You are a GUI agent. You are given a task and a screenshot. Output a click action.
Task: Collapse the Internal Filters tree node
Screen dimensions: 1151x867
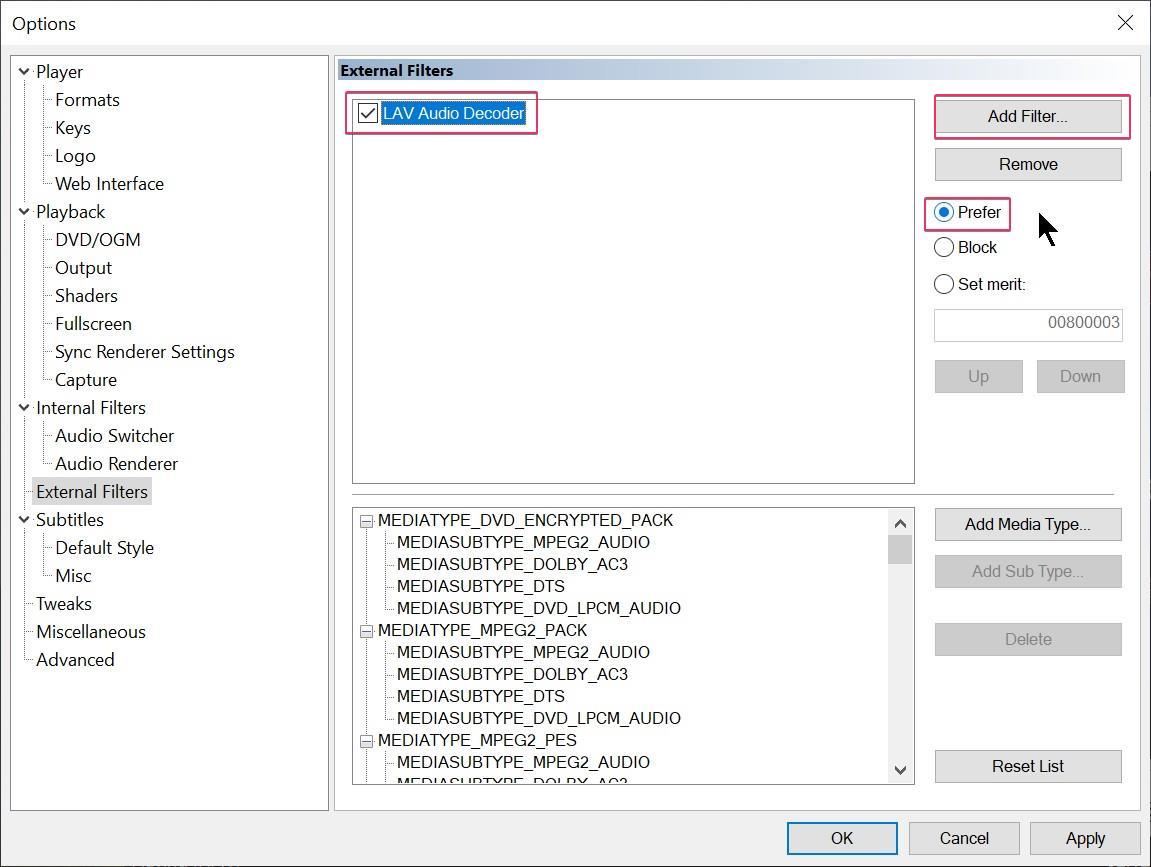[x=24, y=407]
